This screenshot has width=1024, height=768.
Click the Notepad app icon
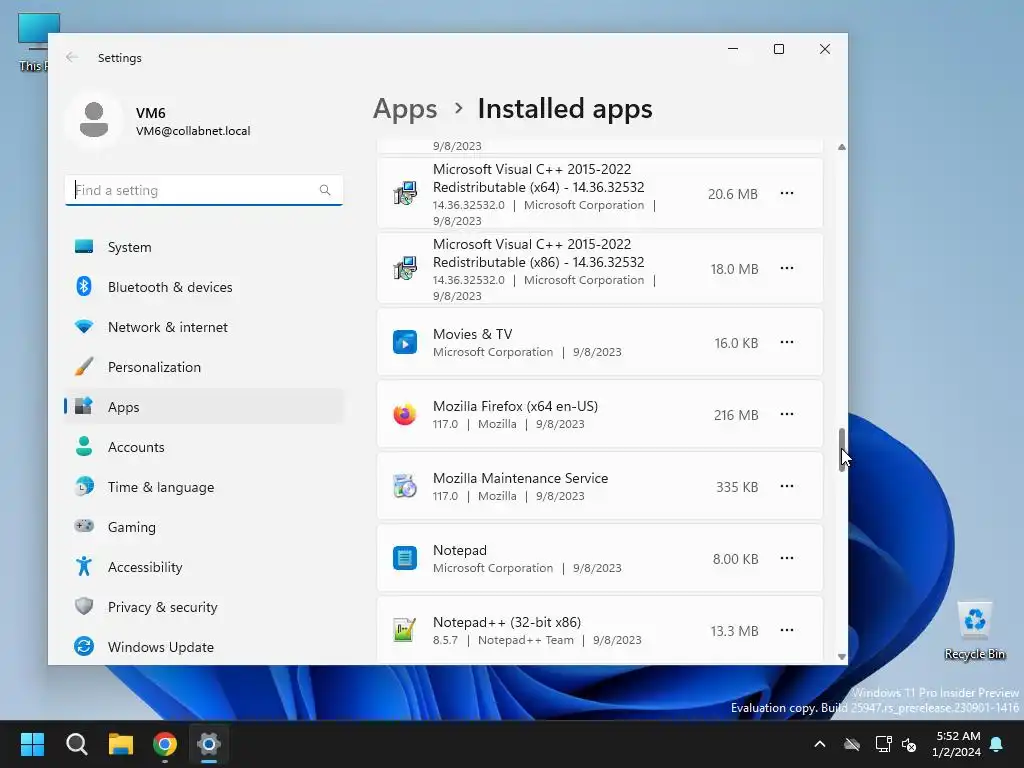405,558
